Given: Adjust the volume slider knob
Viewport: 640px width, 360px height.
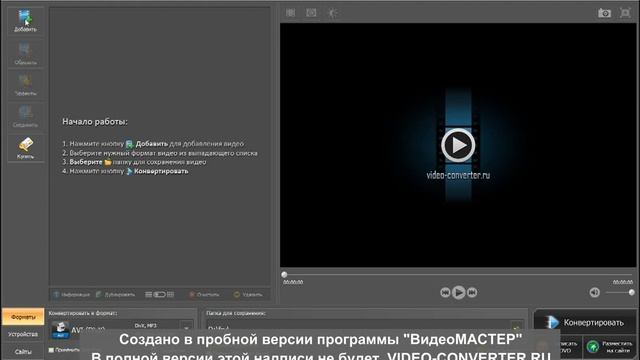Looking at the screenshot, I should pyautogui.click(x=631, y=292).
